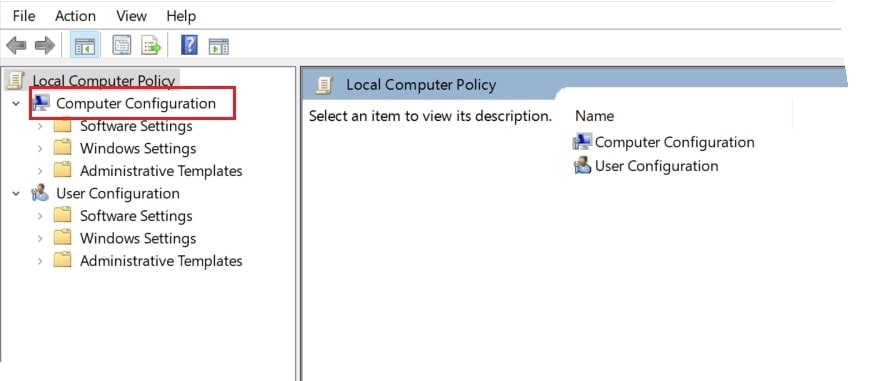Image resolution: width=869 pixels, height=381 pixels.
Task: Select Windows Settings label under Computer Configuration
Action: click(x=138, y=148)
